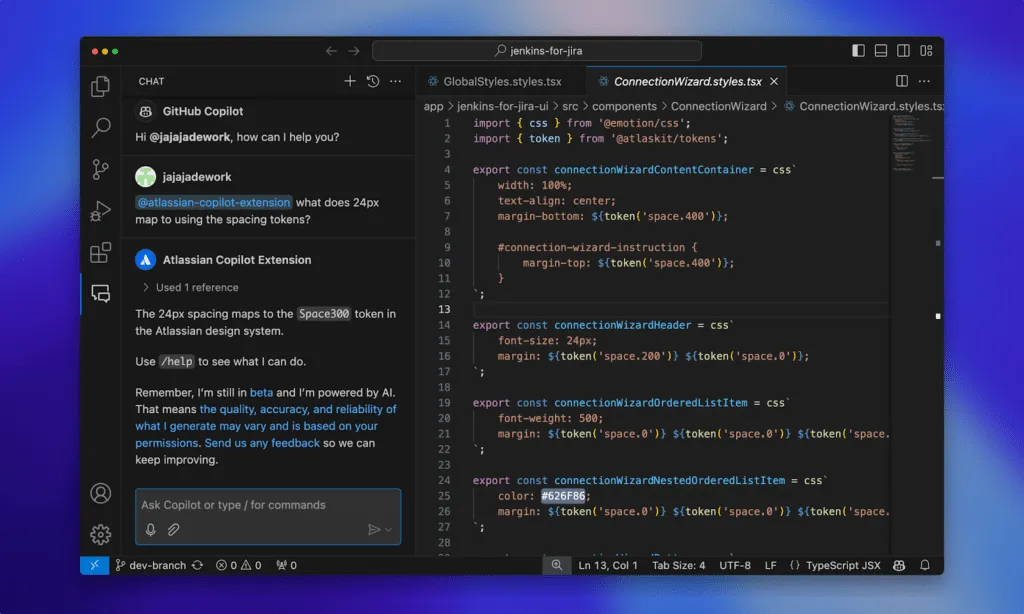Screen dimensions: 1024x614
Task: Open the Run and Debug view
Action: (x=100, y=212)
